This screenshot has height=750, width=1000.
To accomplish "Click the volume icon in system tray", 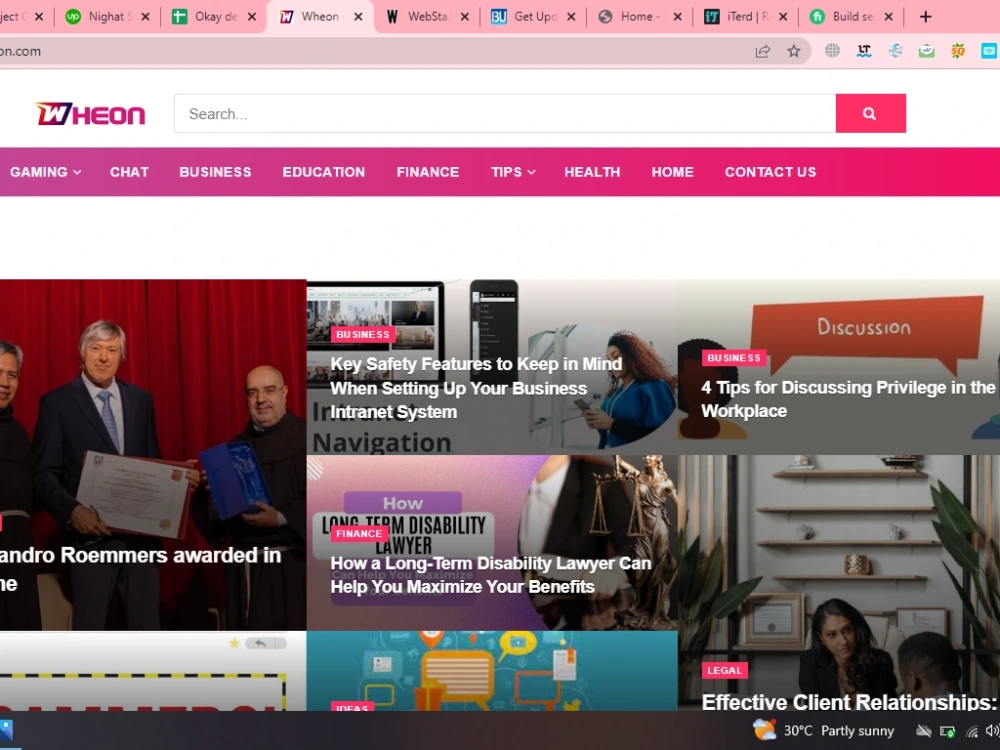I will pyautogui.click(x=992, y=731).
